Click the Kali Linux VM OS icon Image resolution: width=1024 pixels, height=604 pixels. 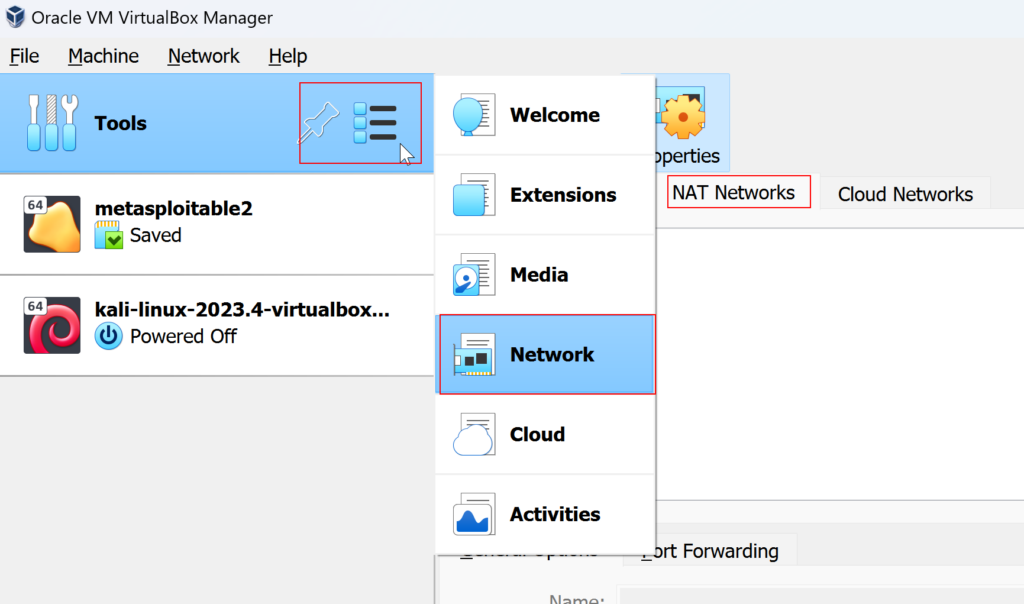52,325
